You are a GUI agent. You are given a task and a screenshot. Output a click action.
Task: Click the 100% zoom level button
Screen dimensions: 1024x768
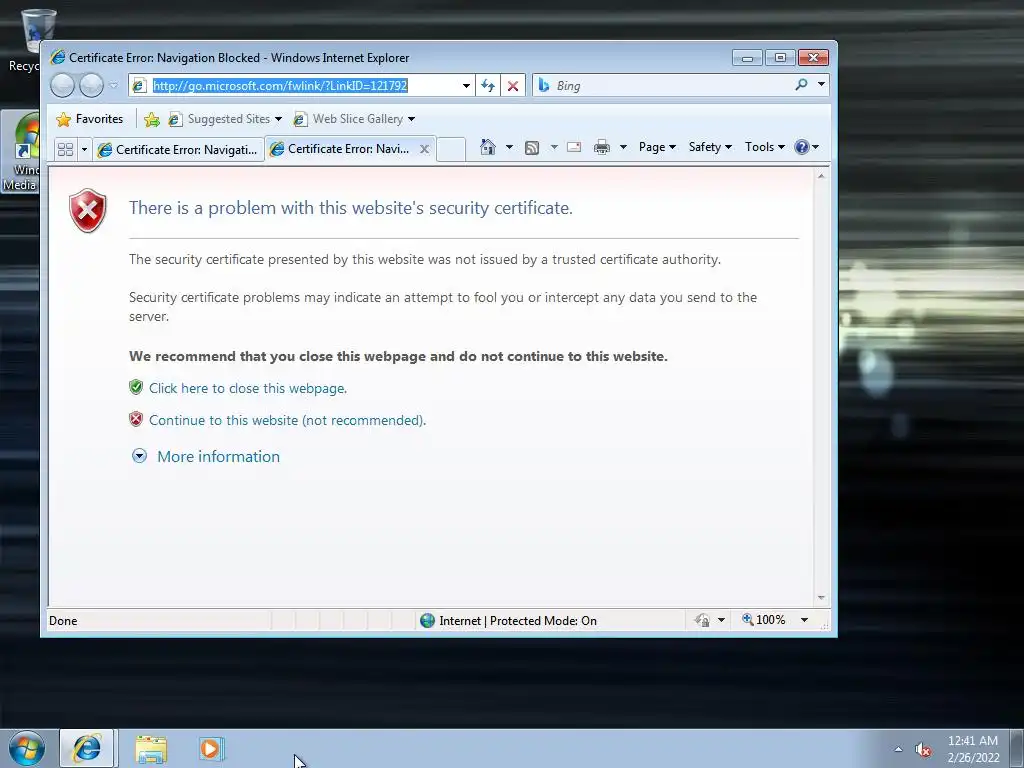[x=763, y=620]
